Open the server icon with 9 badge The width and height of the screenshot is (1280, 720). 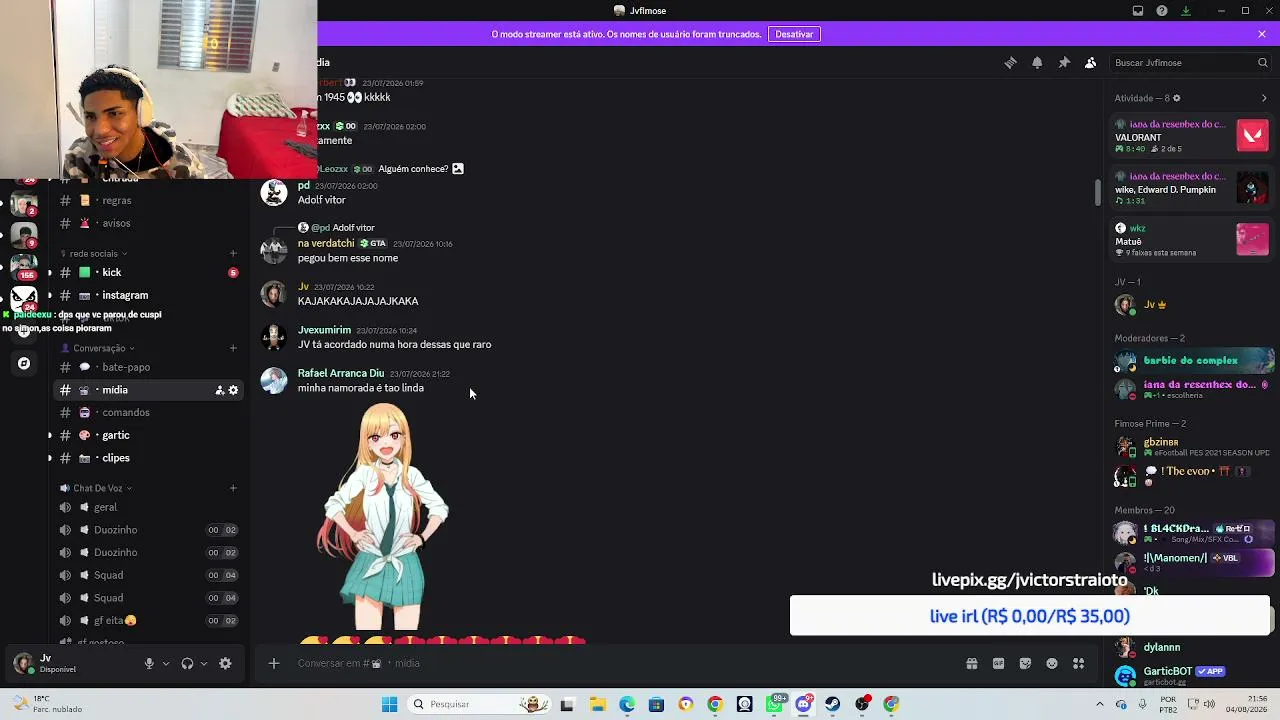(24, 236)
